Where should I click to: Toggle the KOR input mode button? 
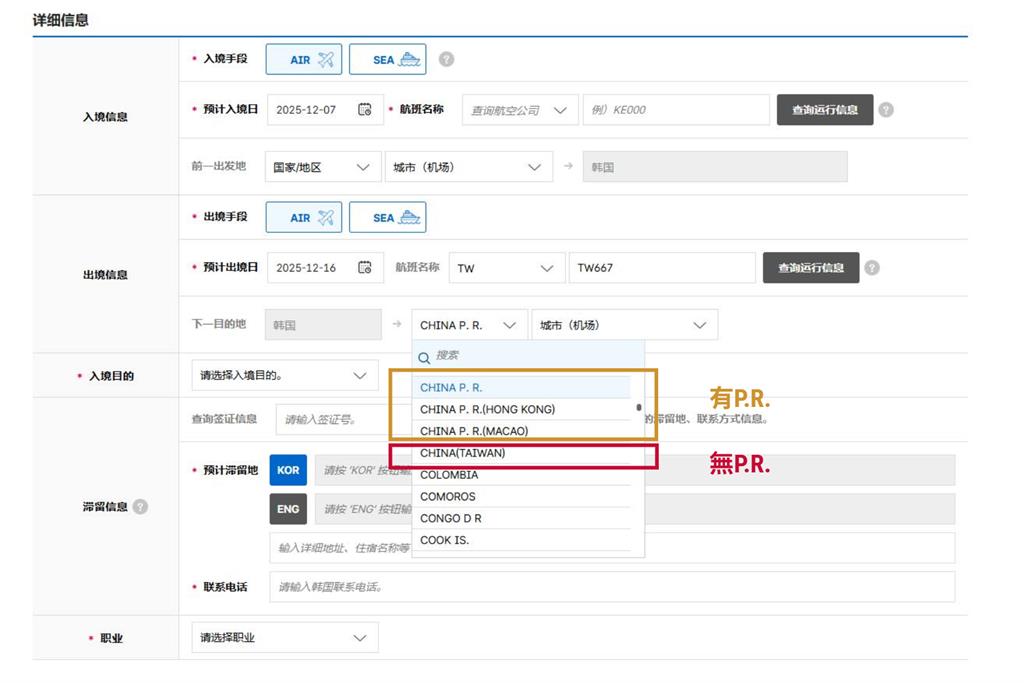[287, 470]
